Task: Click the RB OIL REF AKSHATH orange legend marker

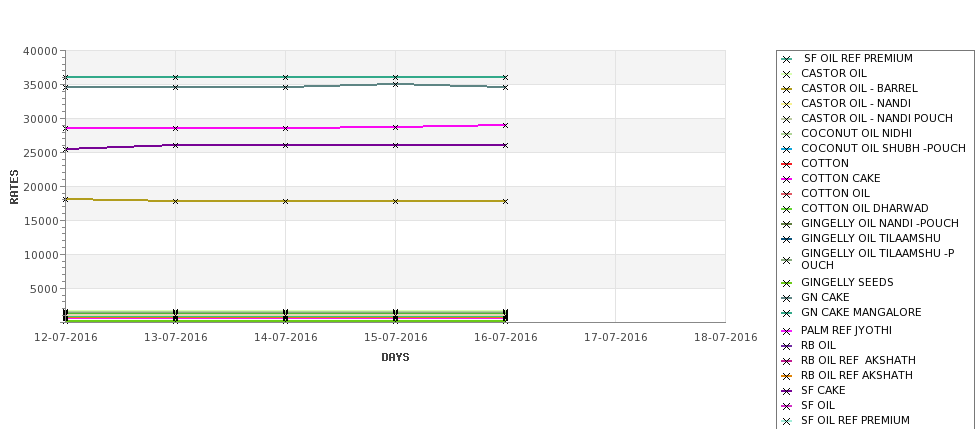Action: (x=787, y=376)
